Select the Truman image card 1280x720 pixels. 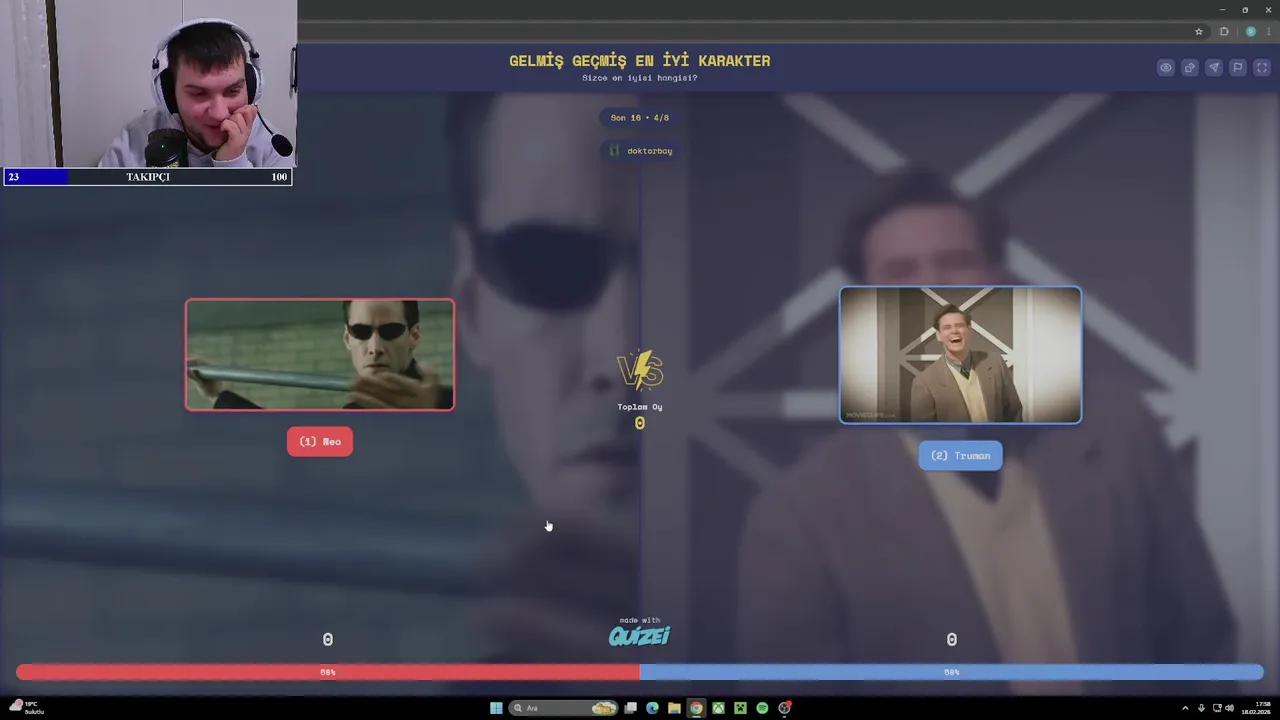point(960,355)
